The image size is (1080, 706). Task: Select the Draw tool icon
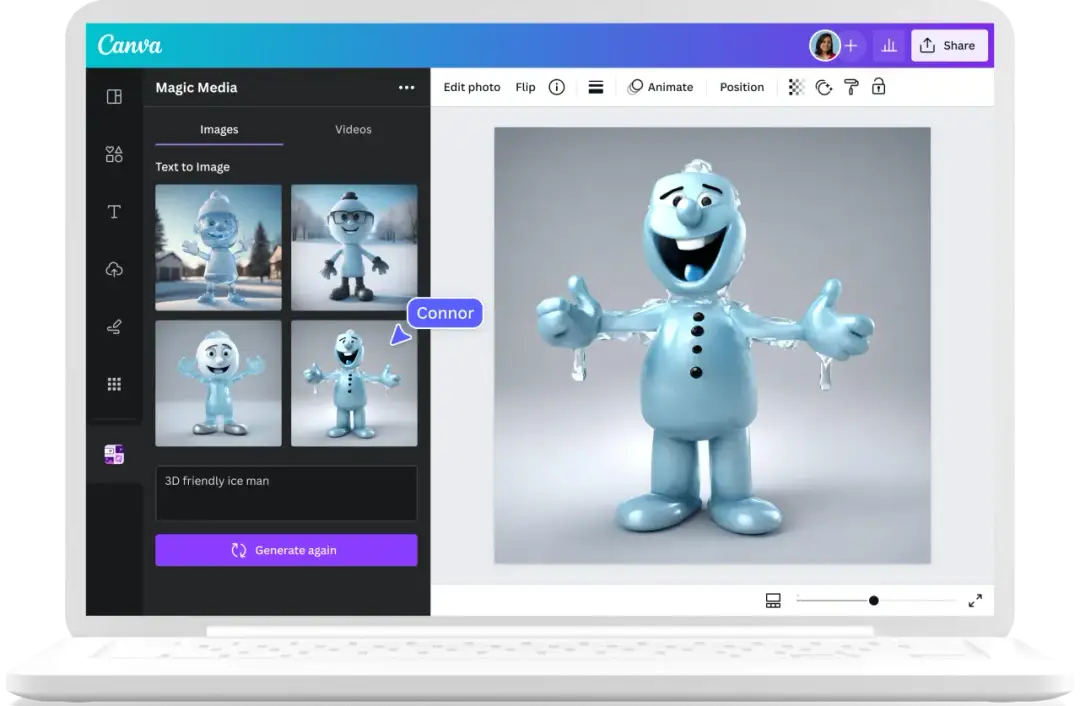(114, 327)
